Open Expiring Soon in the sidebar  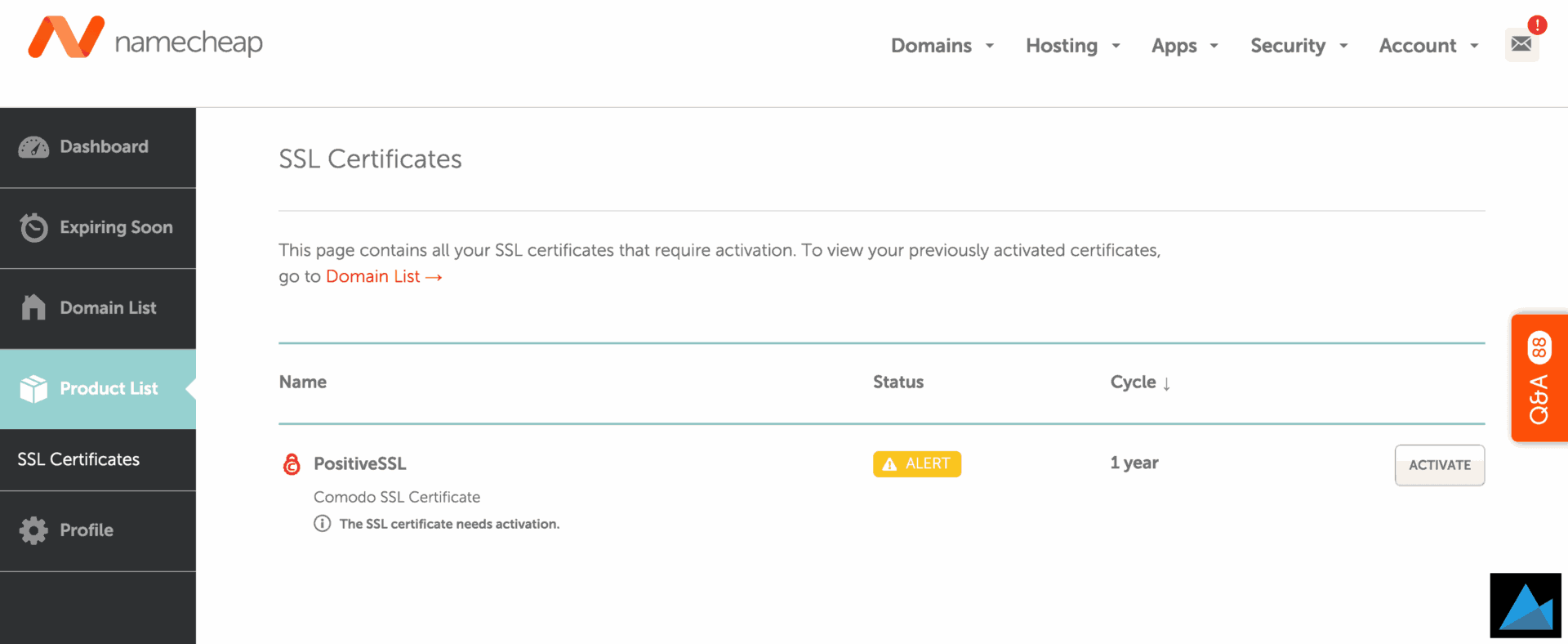tap(98, 228)
